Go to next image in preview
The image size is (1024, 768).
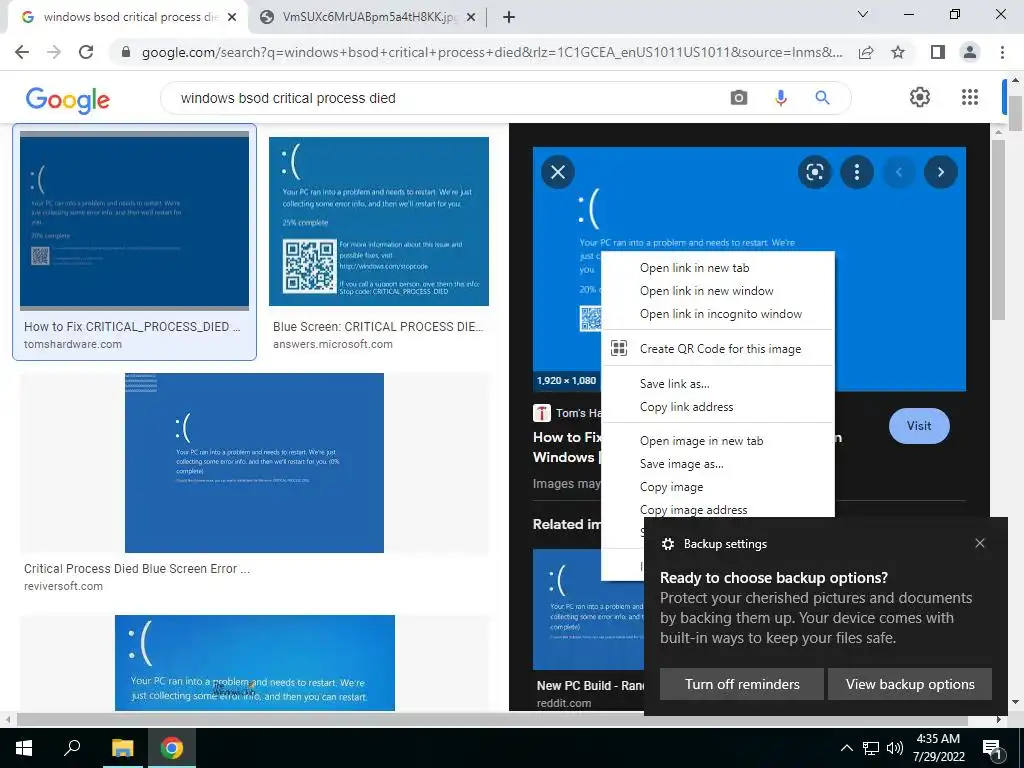[940, 172]
